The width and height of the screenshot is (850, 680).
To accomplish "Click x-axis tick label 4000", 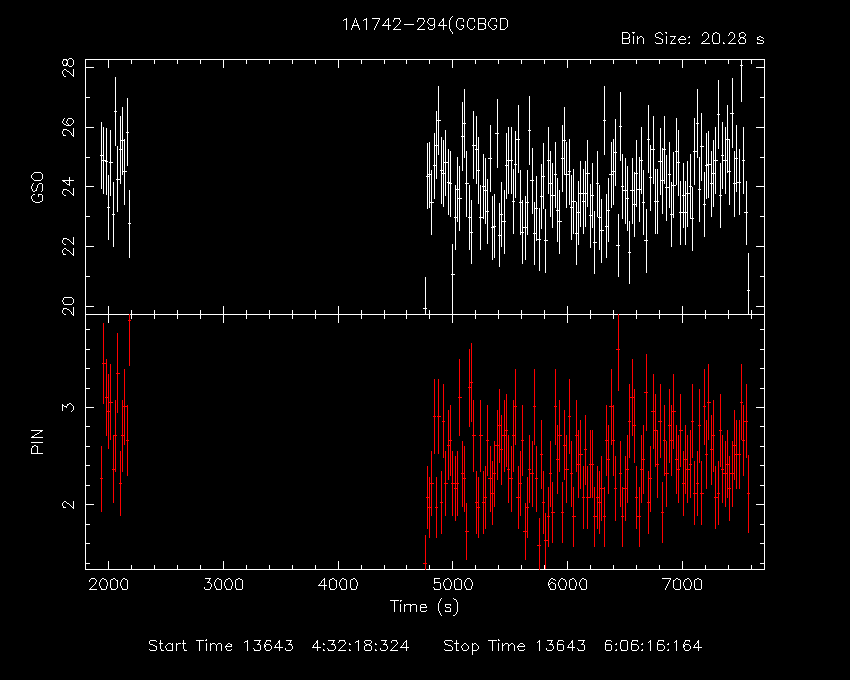I will click(338, 585).
